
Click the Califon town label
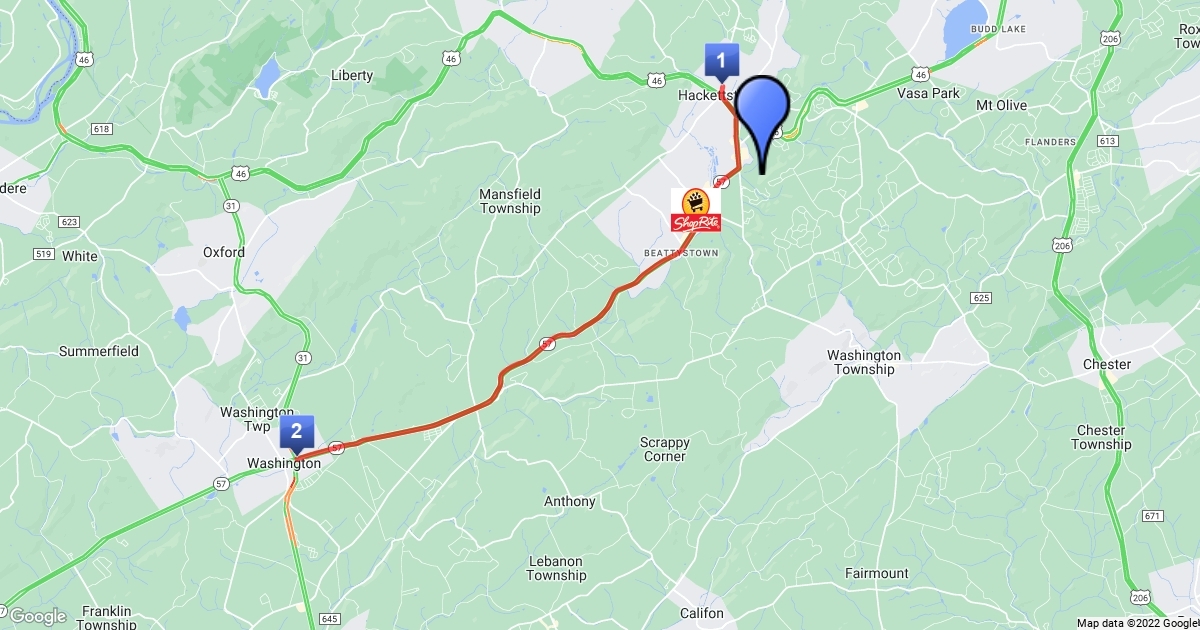coord(701,612)
